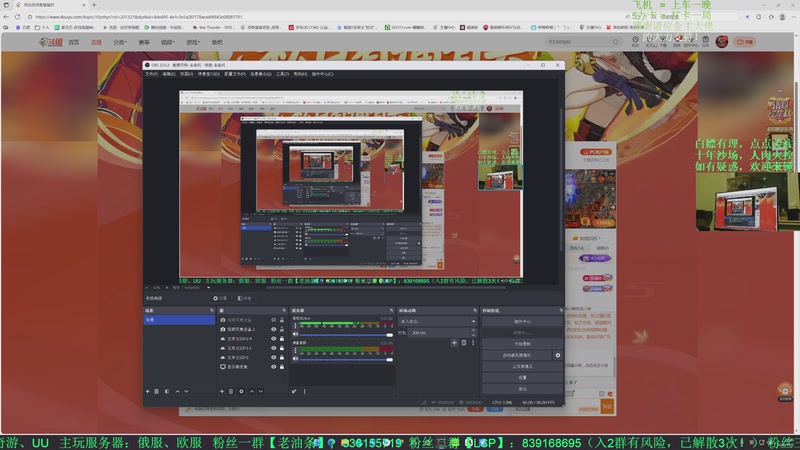800x450 pixels.
Task: Open advanced audio properties gear in mixer
Action: point(294,391)
